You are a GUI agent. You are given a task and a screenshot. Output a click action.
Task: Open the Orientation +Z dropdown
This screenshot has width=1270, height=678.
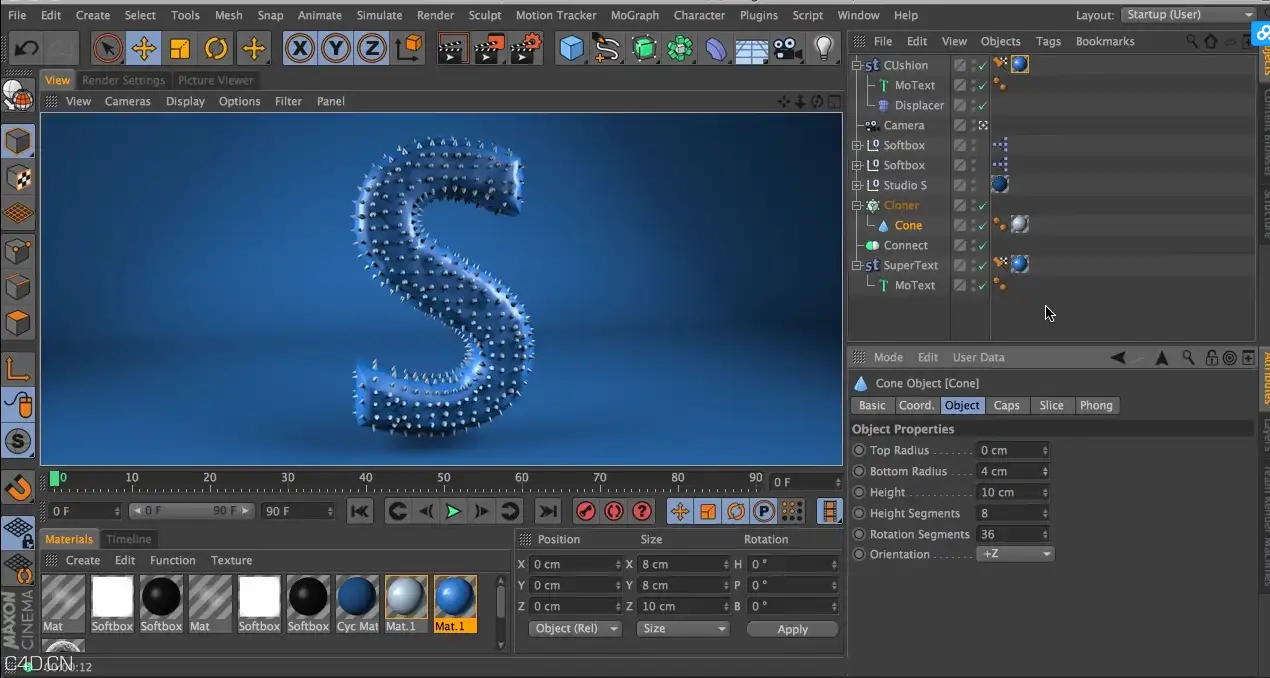(x=1015, y=554)
